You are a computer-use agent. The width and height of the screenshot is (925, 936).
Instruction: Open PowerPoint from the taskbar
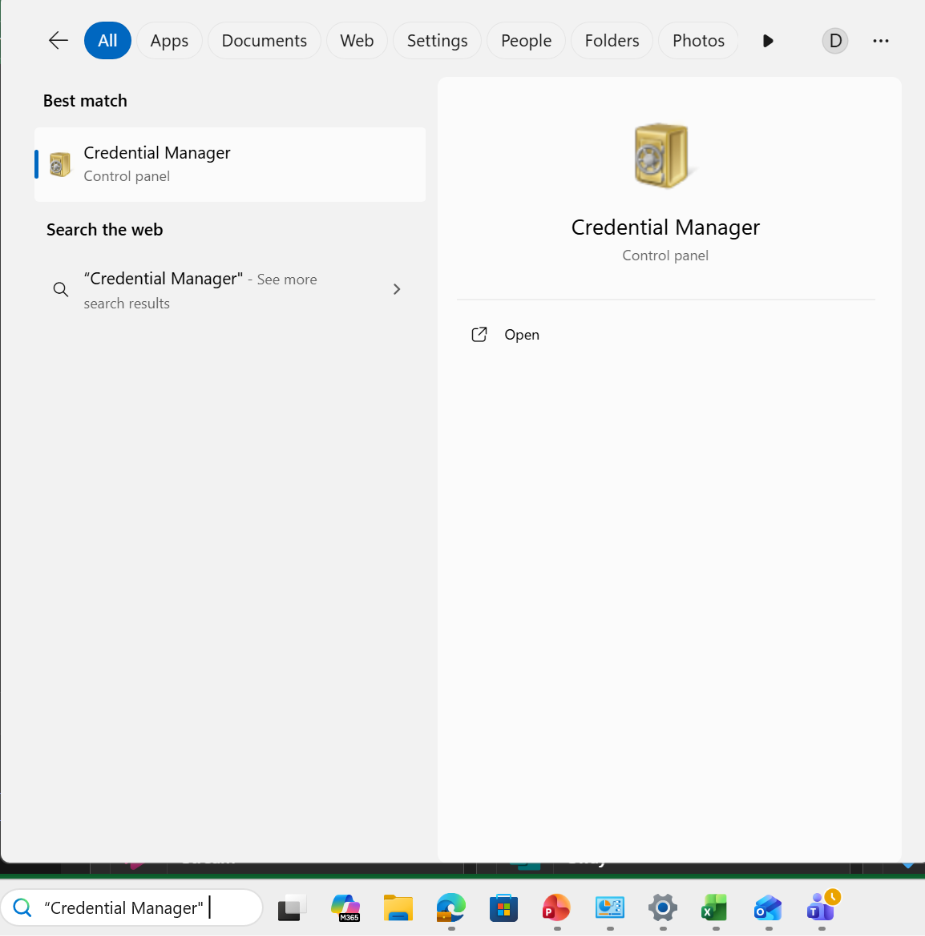click(556, 908)
